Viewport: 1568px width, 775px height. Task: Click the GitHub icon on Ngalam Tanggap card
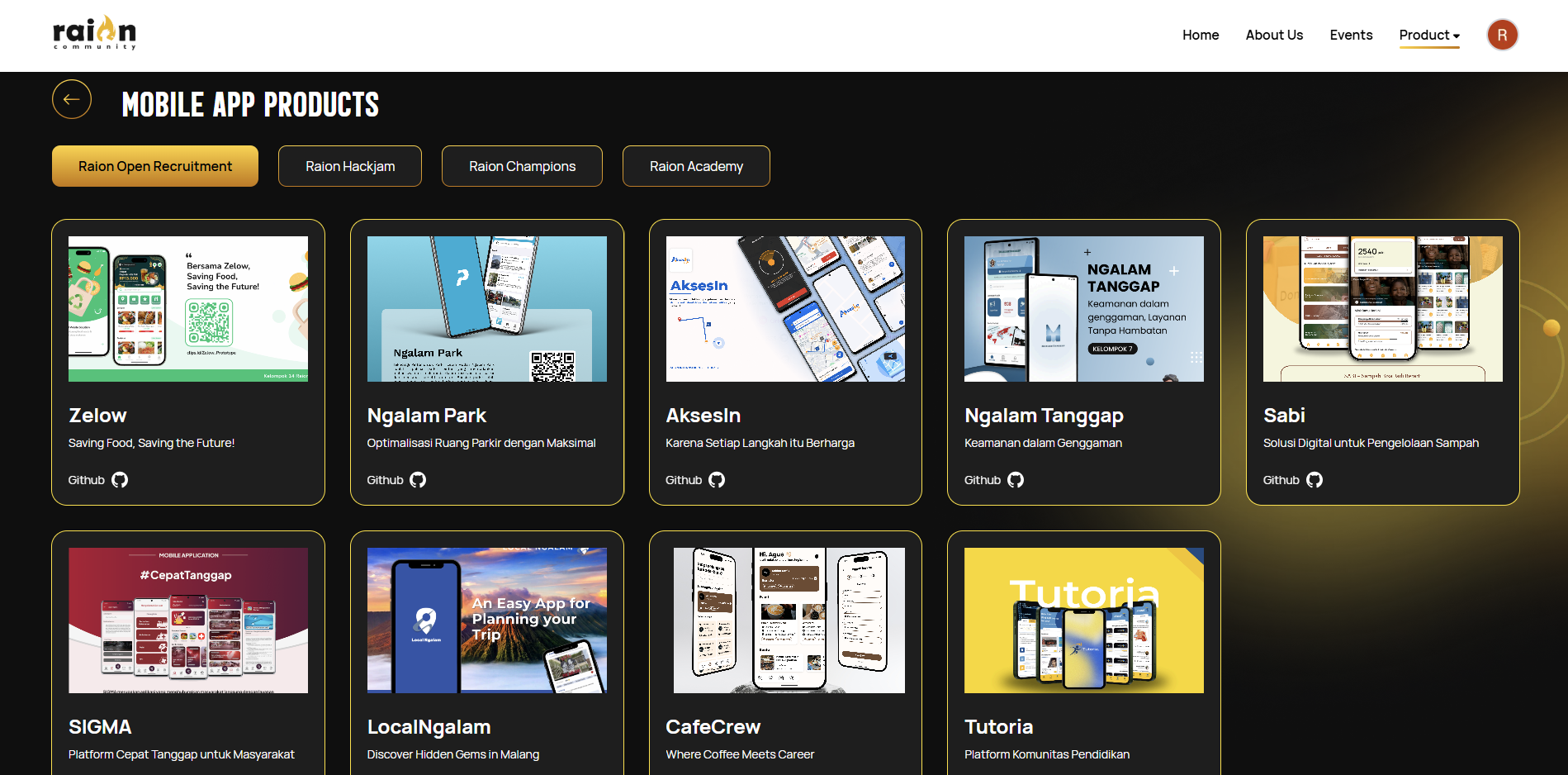pos(1016,480)
